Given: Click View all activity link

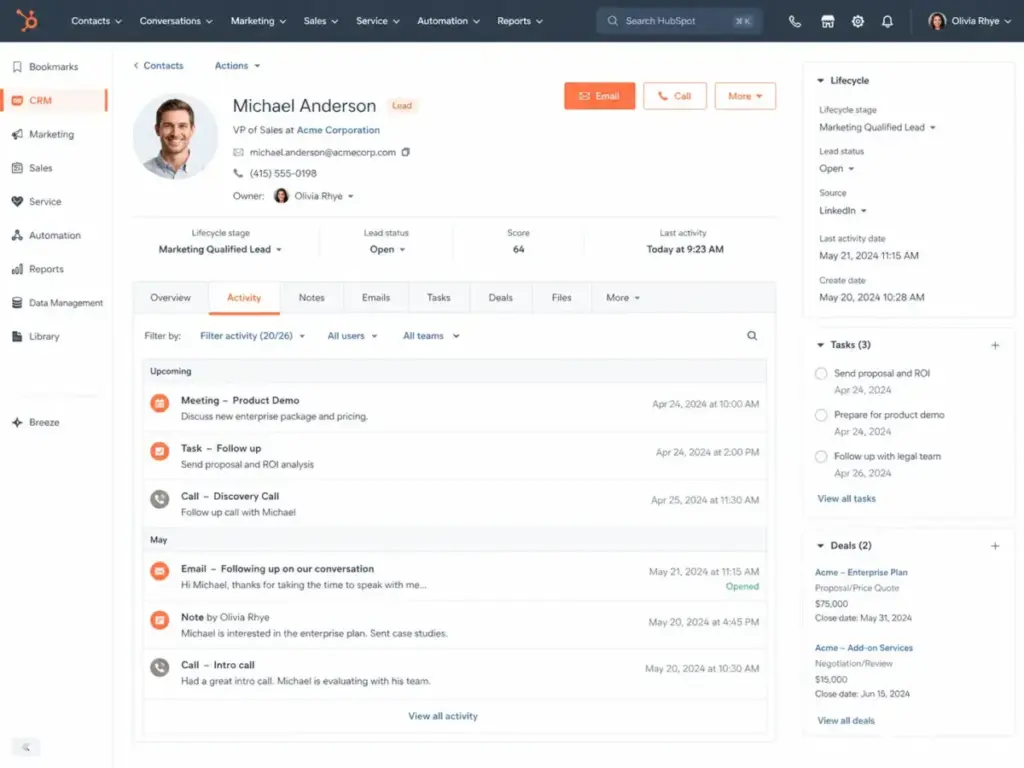Looking at the screenshot, I should 443,716.
